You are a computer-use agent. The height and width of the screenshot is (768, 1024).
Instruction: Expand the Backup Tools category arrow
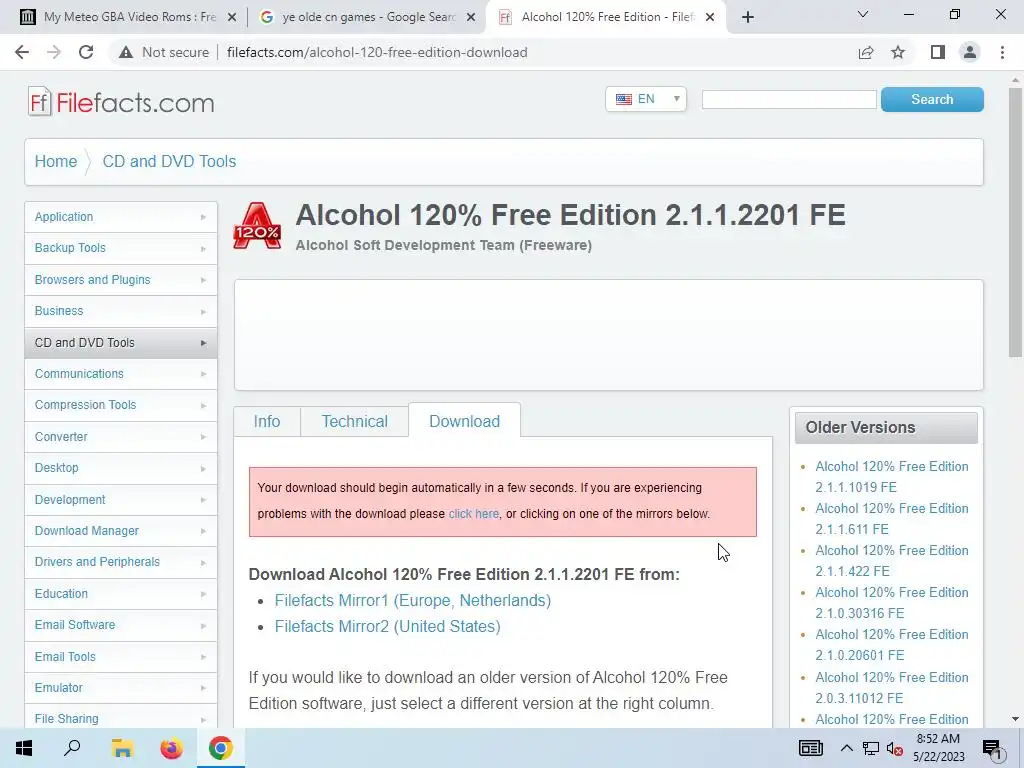[x=203, y=249]
